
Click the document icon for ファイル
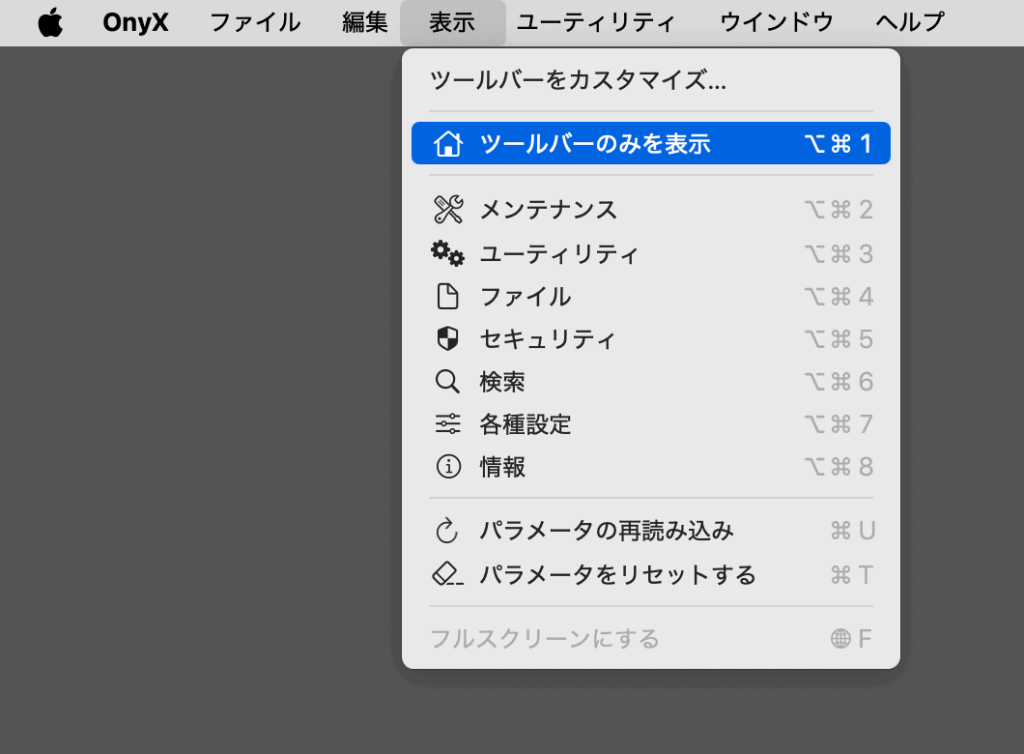pyautogui.click(x=448, y=297)
